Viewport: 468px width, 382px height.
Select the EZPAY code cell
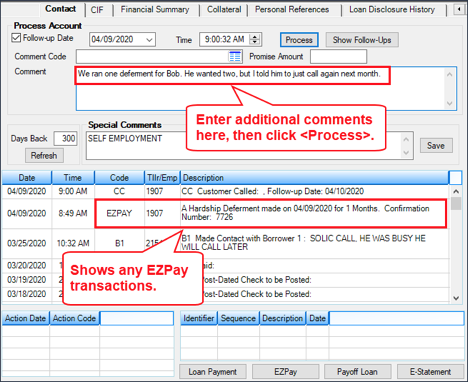click(119, 213)
